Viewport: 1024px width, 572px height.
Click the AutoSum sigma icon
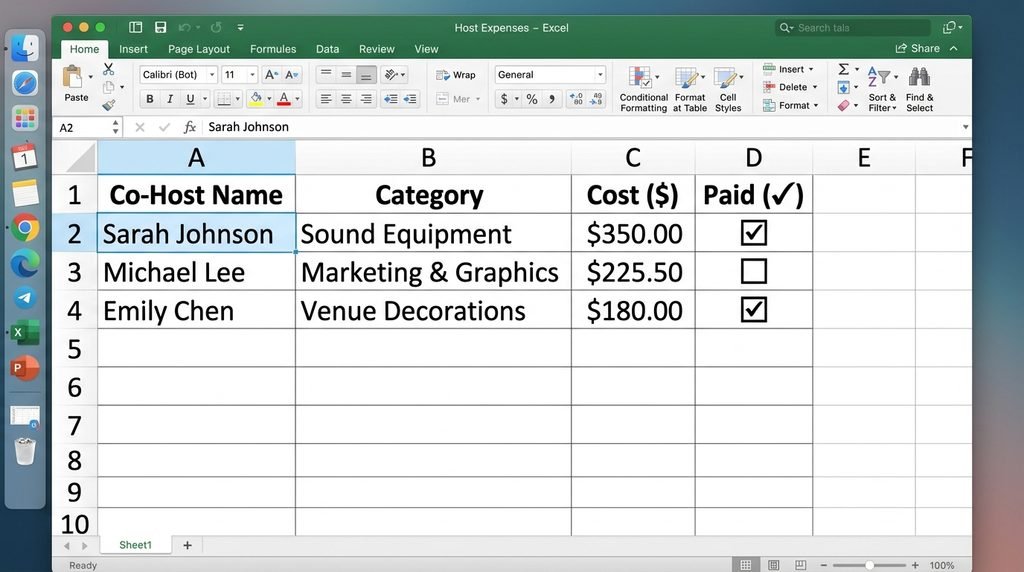point(844,69)
